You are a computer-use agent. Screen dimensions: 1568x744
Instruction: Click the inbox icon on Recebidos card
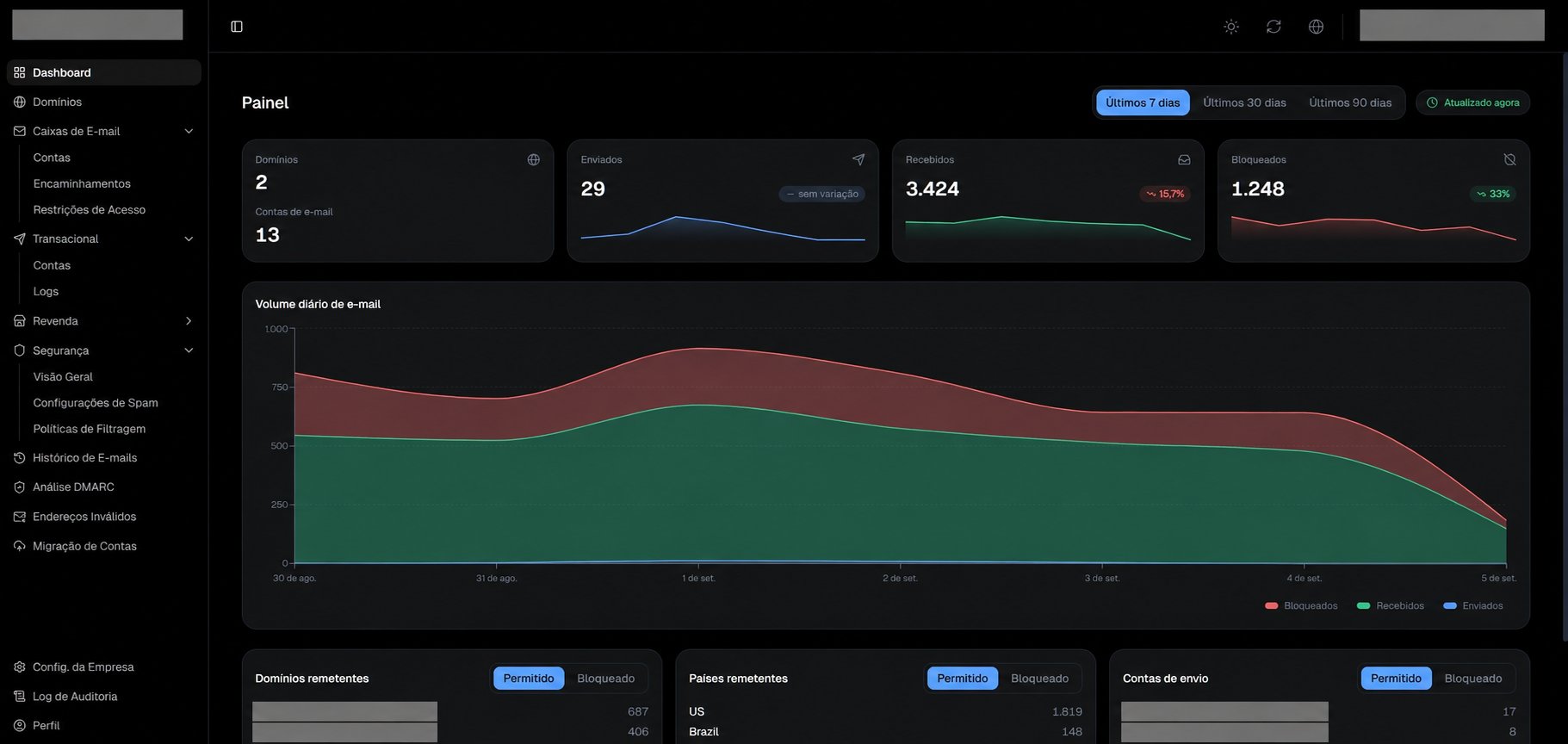point(1184,159)
